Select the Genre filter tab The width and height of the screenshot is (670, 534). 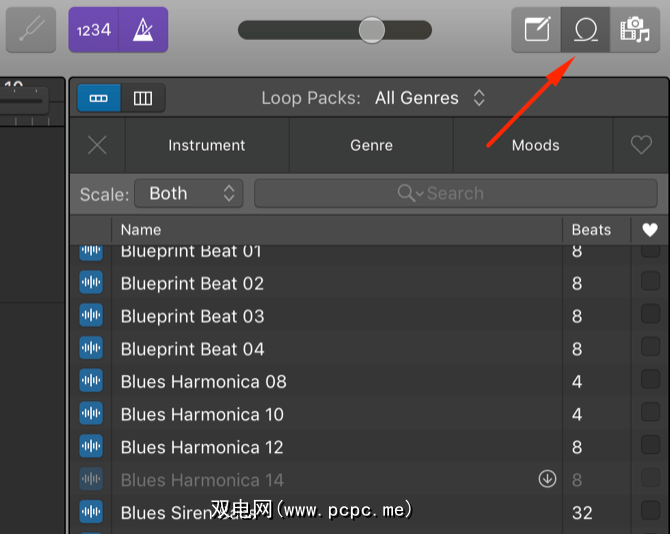coord(371,145)
